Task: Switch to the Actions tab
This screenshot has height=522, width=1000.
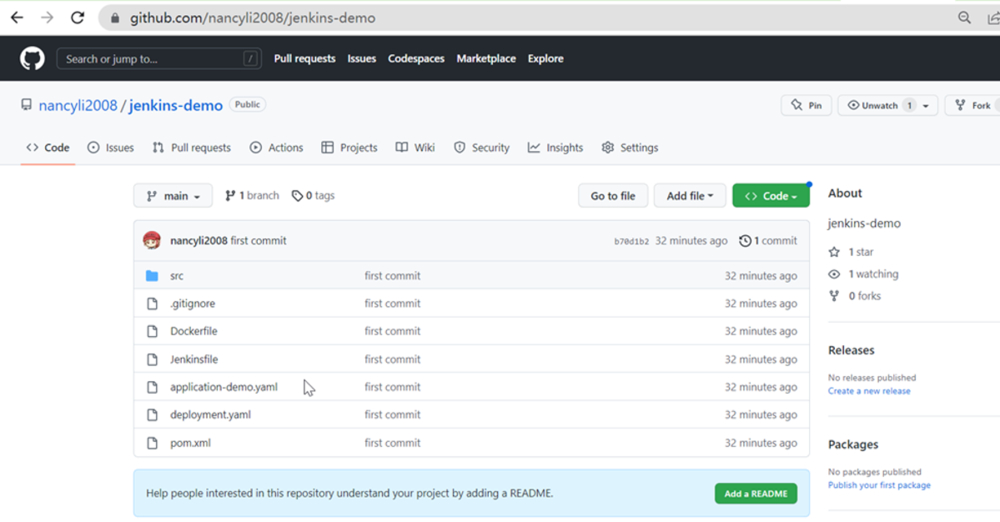Action: click(276, 148)
